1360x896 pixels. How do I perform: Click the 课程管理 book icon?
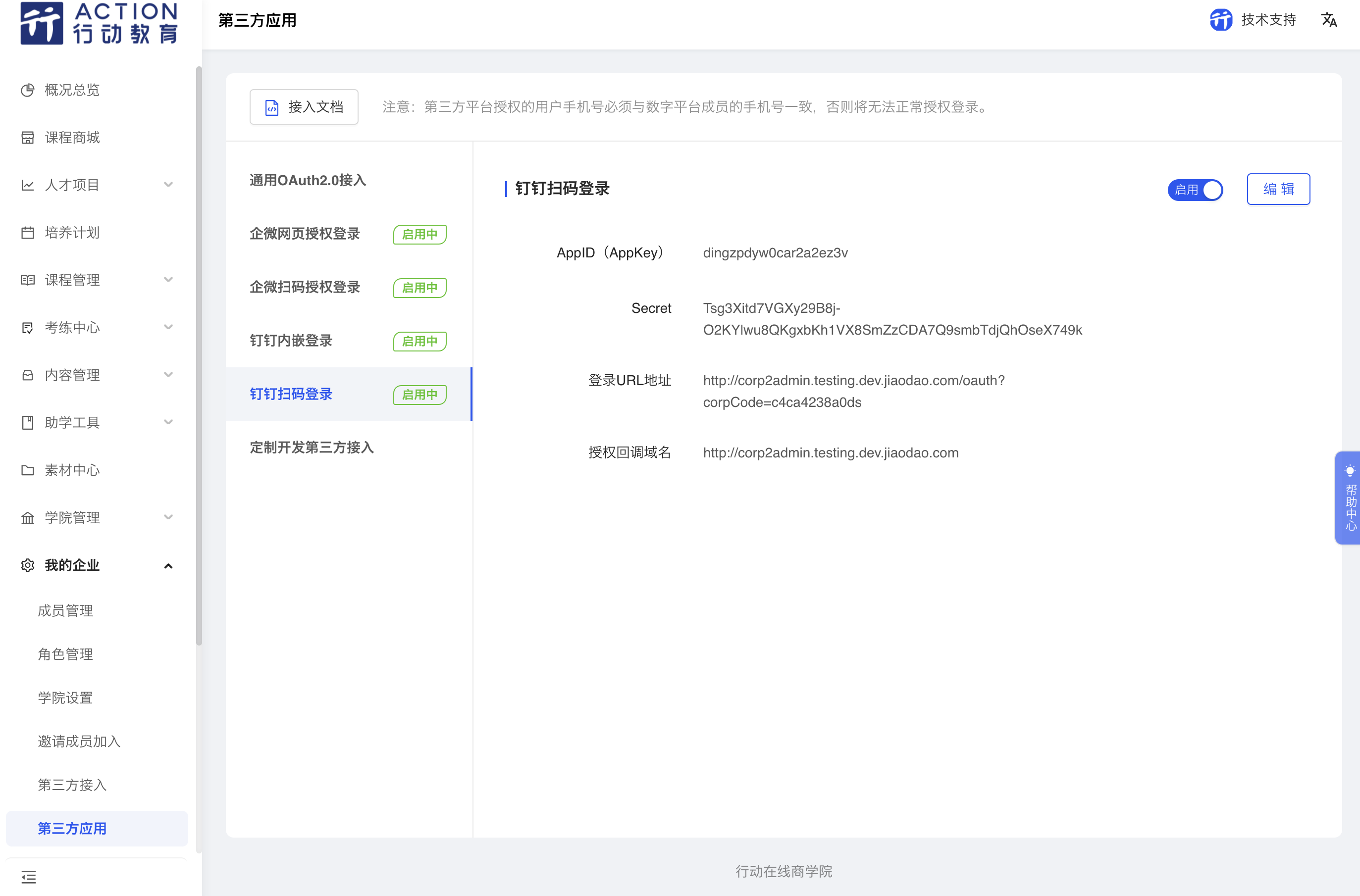click(x=27, y=280)
